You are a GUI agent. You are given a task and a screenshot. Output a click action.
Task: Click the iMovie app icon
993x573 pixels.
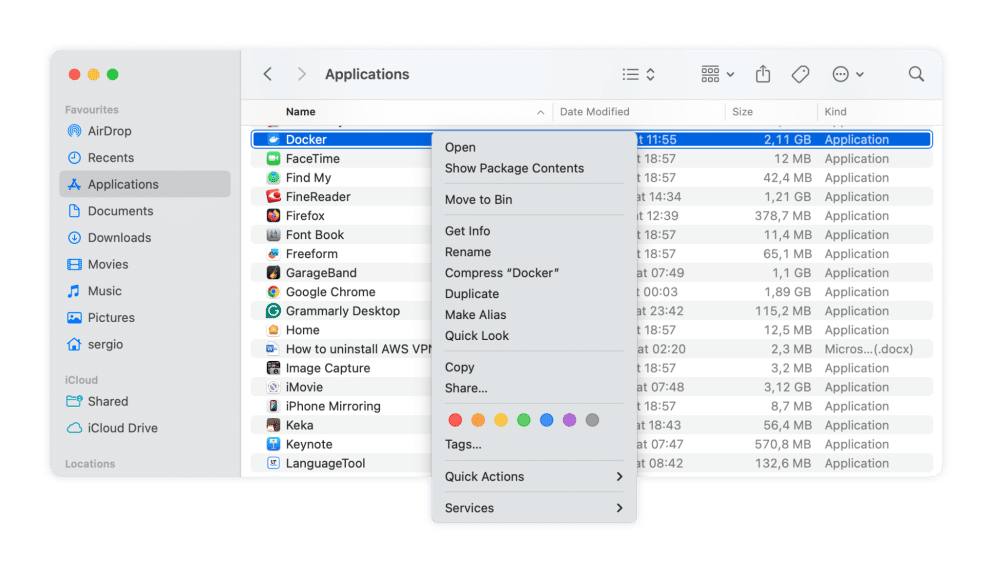coord(273,387)
